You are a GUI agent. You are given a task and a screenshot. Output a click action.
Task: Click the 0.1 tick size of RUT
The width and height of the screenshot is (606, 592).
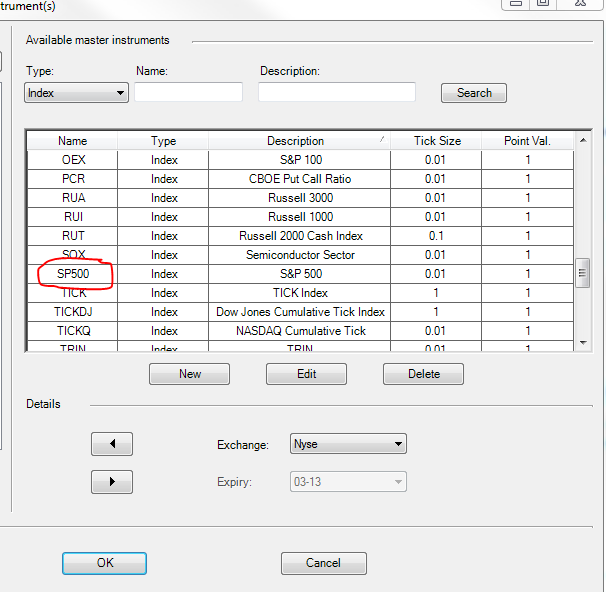(436, 236)
